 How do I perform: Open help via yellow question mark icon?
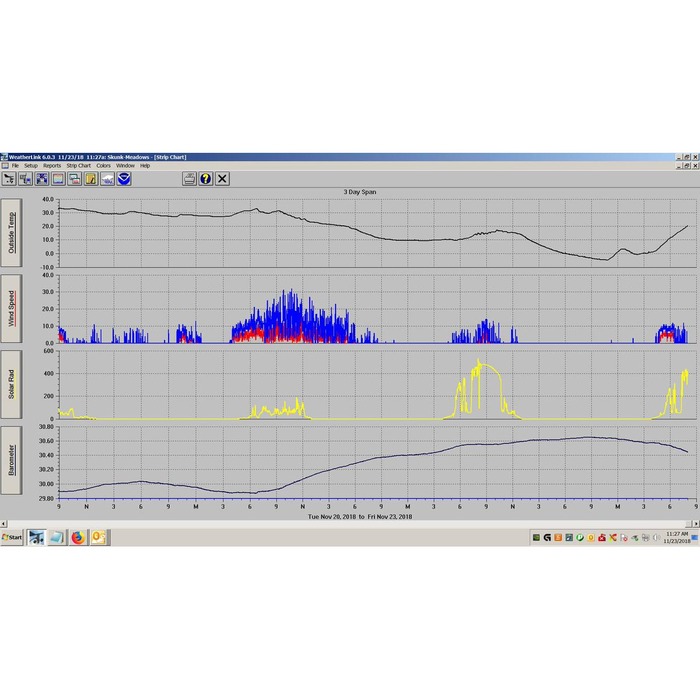[x=206, y=179]
